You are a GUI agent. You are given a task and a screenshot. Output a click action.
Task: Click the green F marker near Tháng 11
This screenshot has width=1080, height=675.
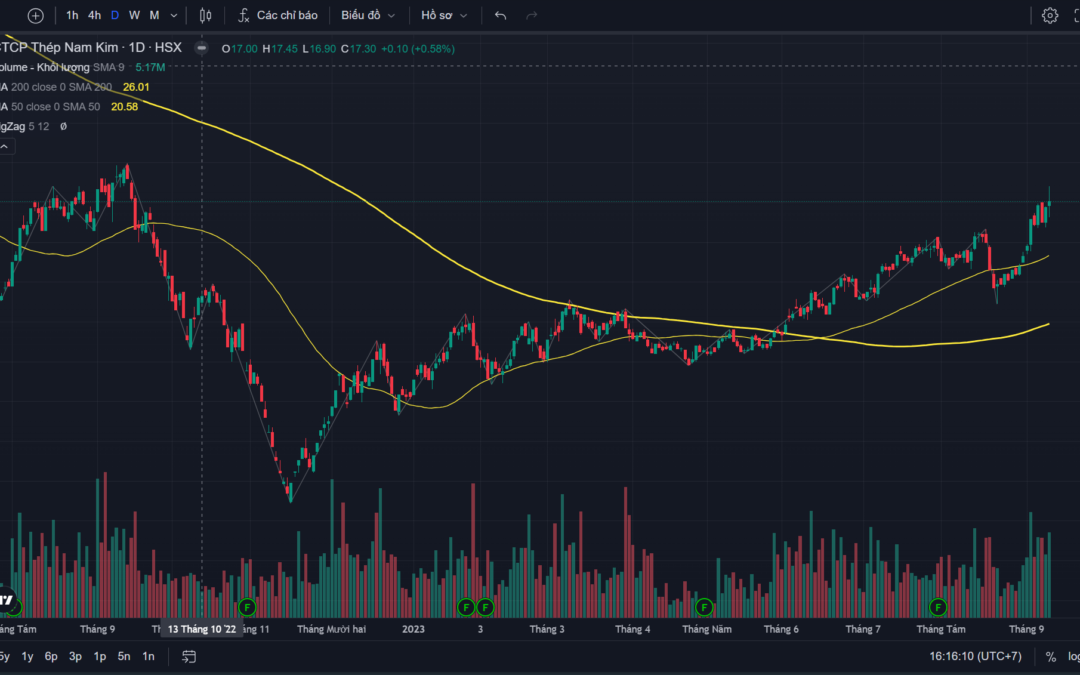pos(248,606)
